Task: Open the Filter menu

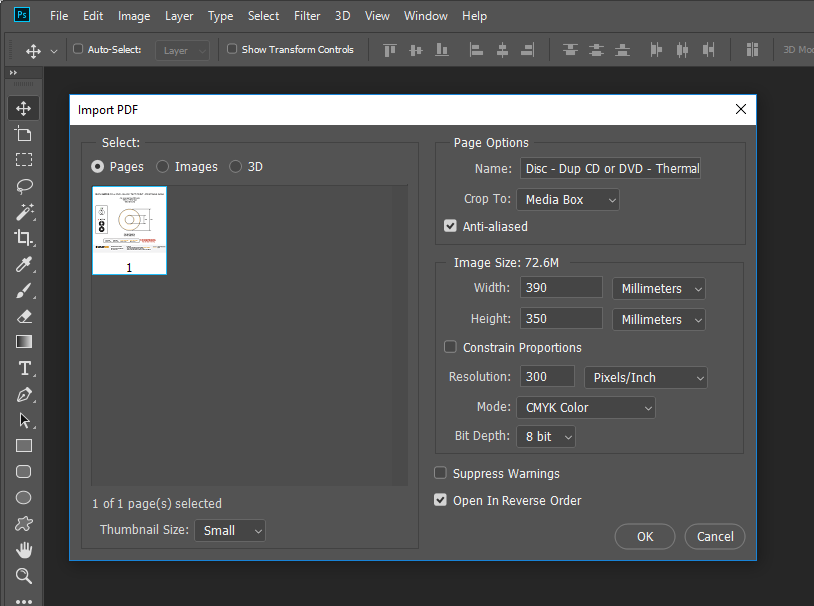Action: pyautogui.click(x=306, y=16)
